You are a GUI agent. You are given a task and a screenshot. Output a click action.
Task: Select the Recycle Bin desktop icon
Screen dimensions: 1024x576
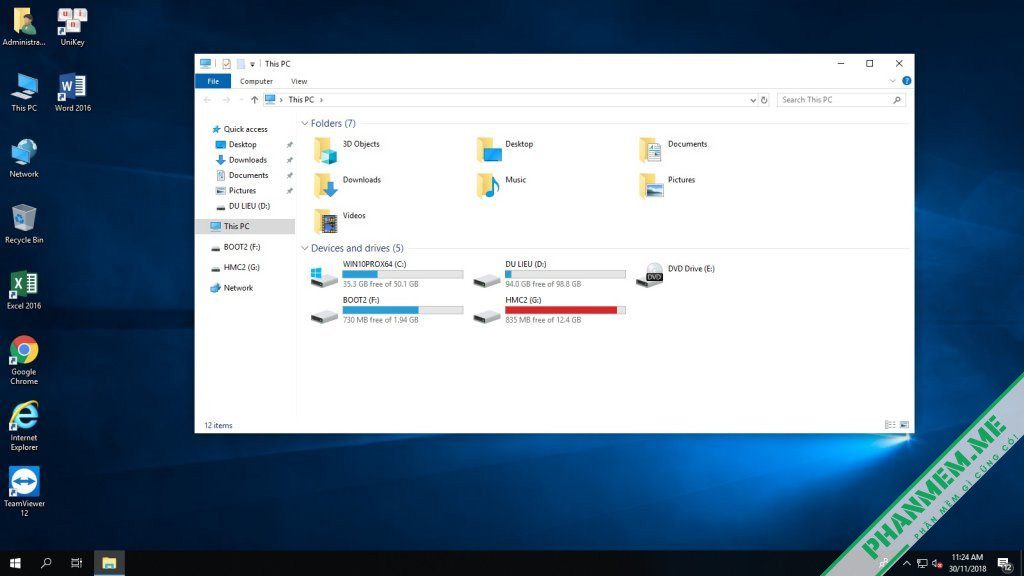tap(24, 224)
